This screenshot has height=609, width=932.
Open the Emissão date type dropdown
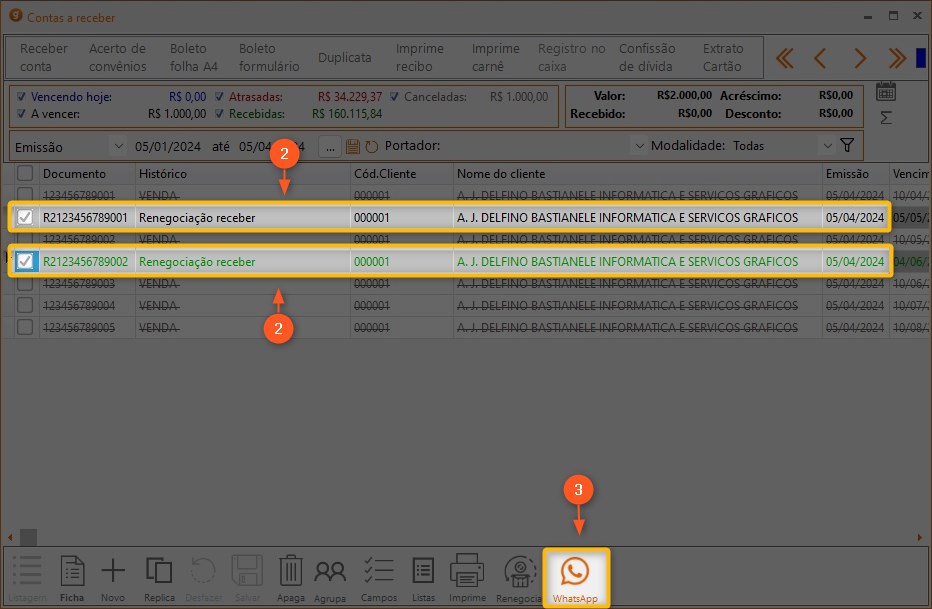tap(119, 146)
